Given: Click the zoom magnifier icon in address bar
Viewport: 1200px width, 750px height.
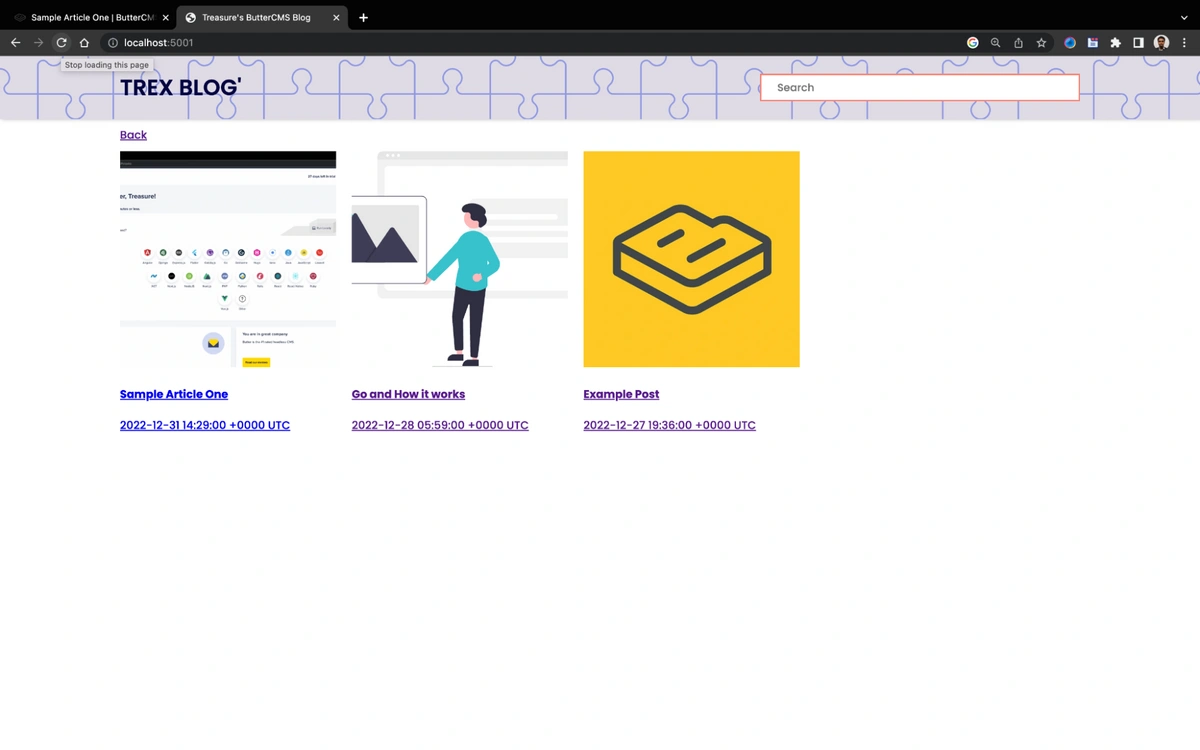Looking at the screenshot, I should [995, 43].
